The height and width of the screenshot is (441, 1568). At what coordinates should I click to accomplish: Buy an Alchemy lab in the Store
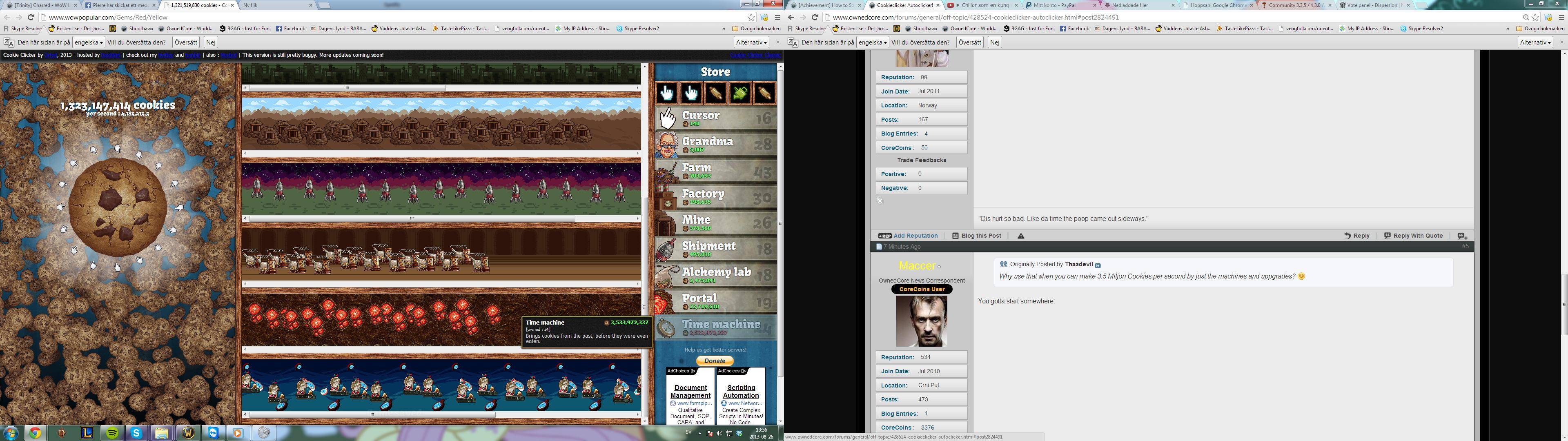click(x=715, y=275)
